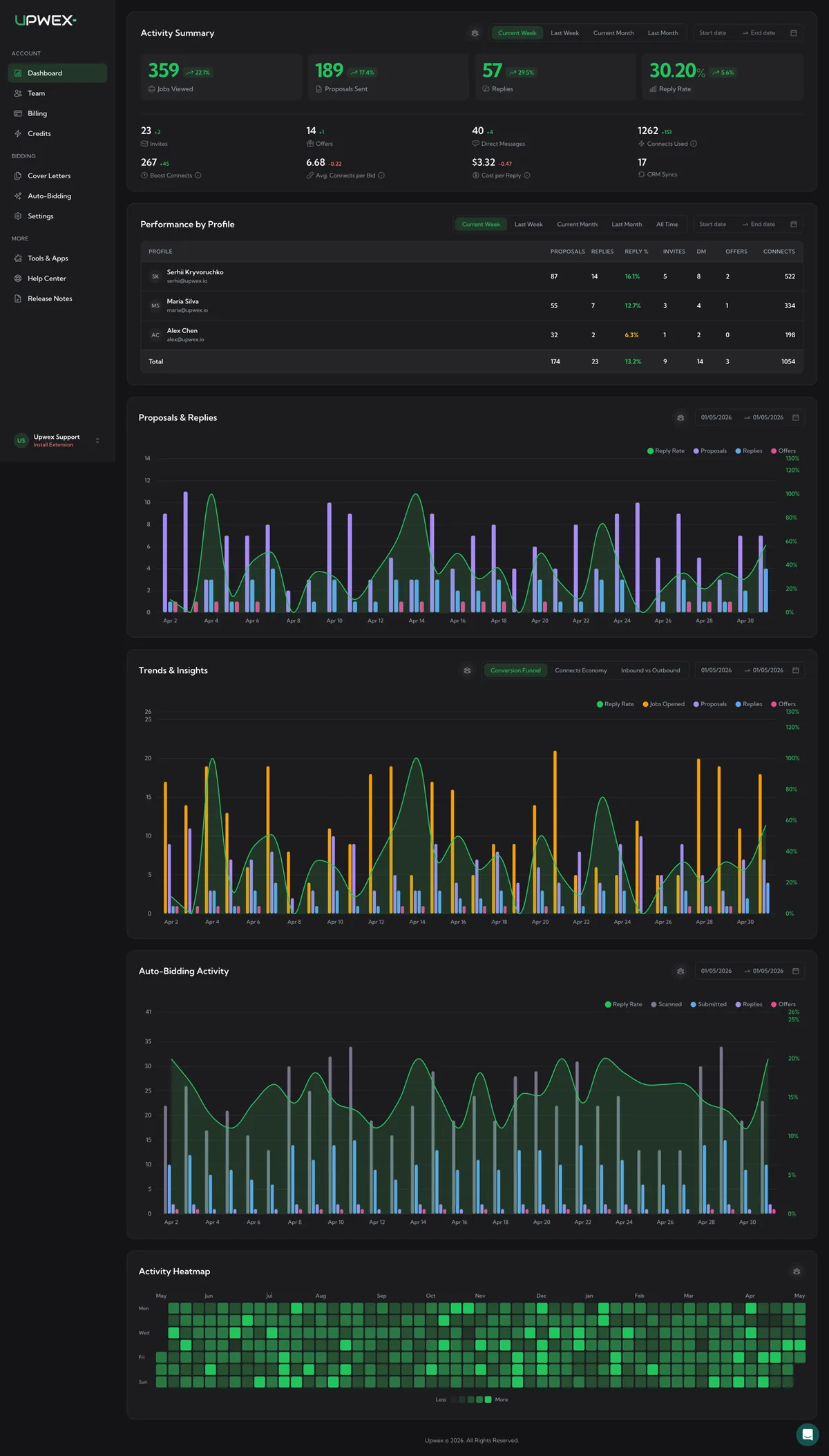Click Cost per Reply info icon

point(527,176)
